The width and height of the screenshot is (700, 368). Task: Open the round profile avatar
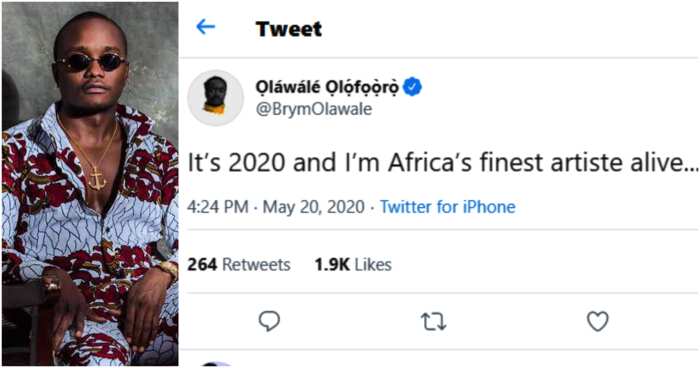[x=216, y=97]
